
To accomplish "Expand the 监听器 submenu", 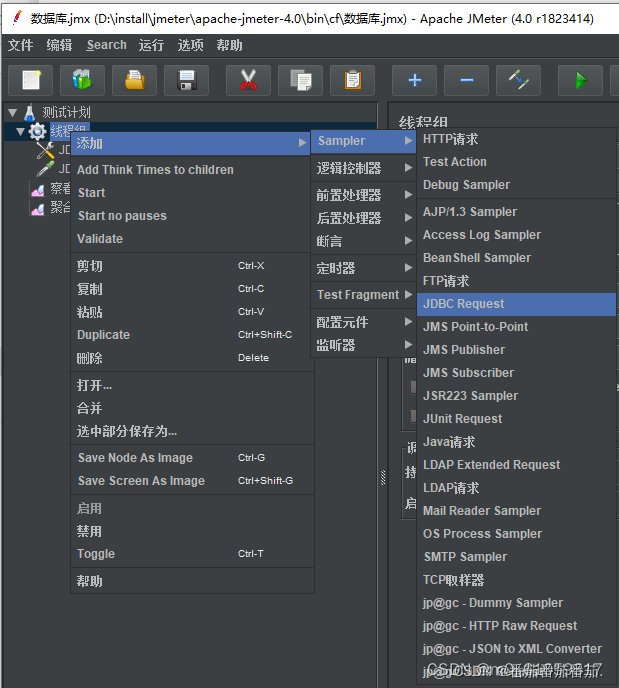I will pos(364,345).
